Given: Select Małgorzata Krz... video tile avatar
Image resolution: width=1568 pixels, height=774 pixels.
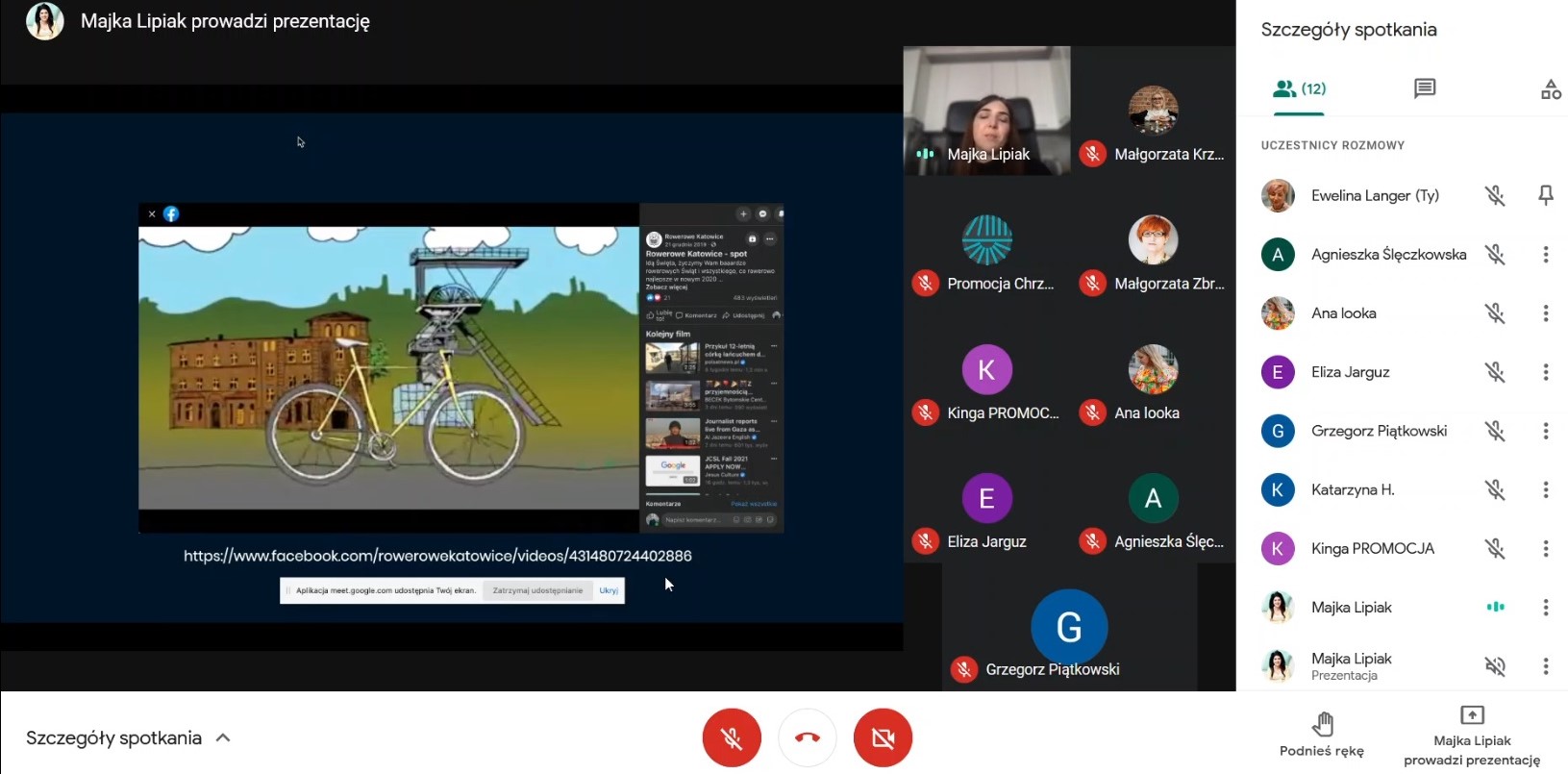Looking at the screenshot, I should pos(1153,110).
